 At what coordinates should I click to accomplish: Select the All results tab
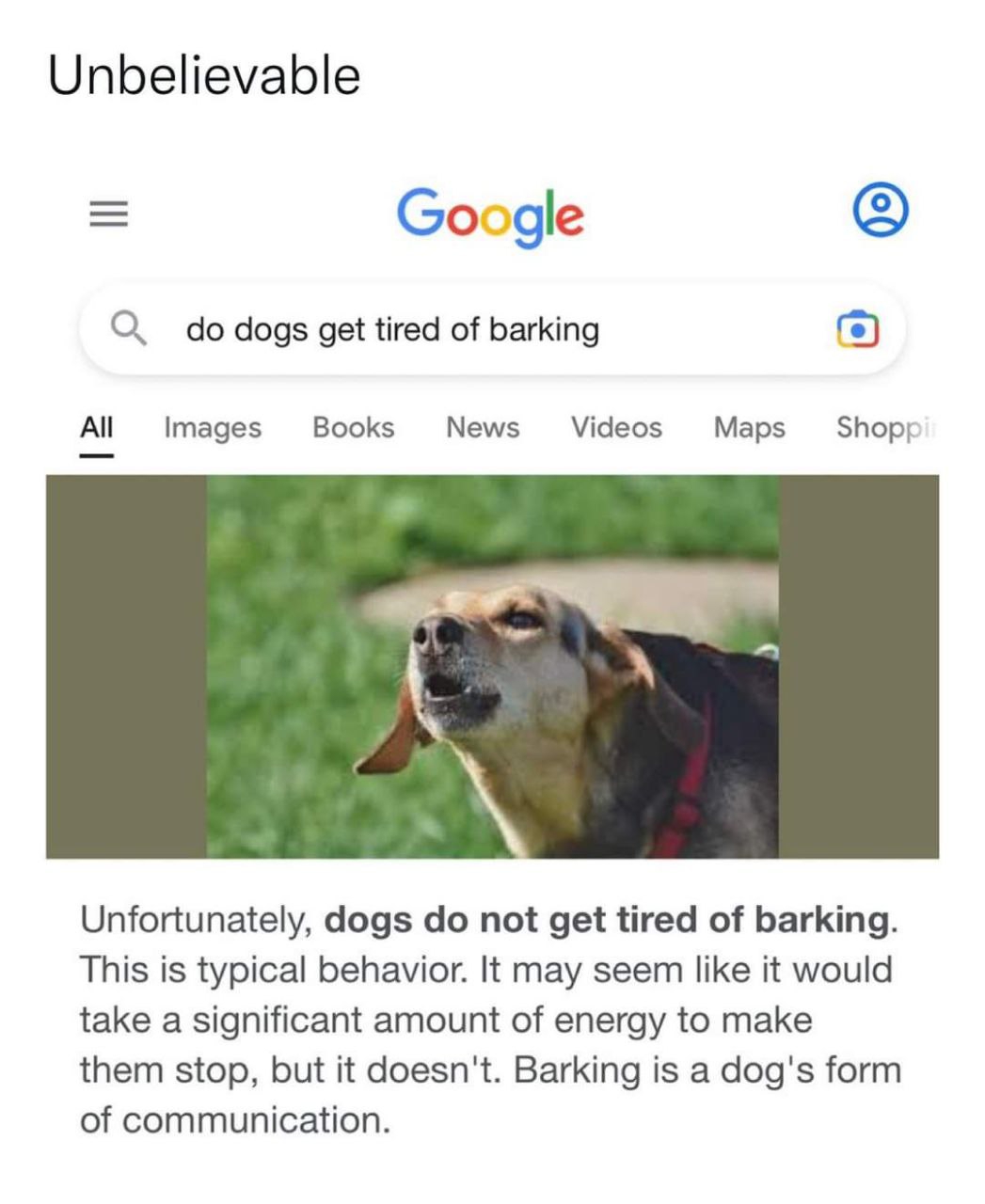point(96,428)
